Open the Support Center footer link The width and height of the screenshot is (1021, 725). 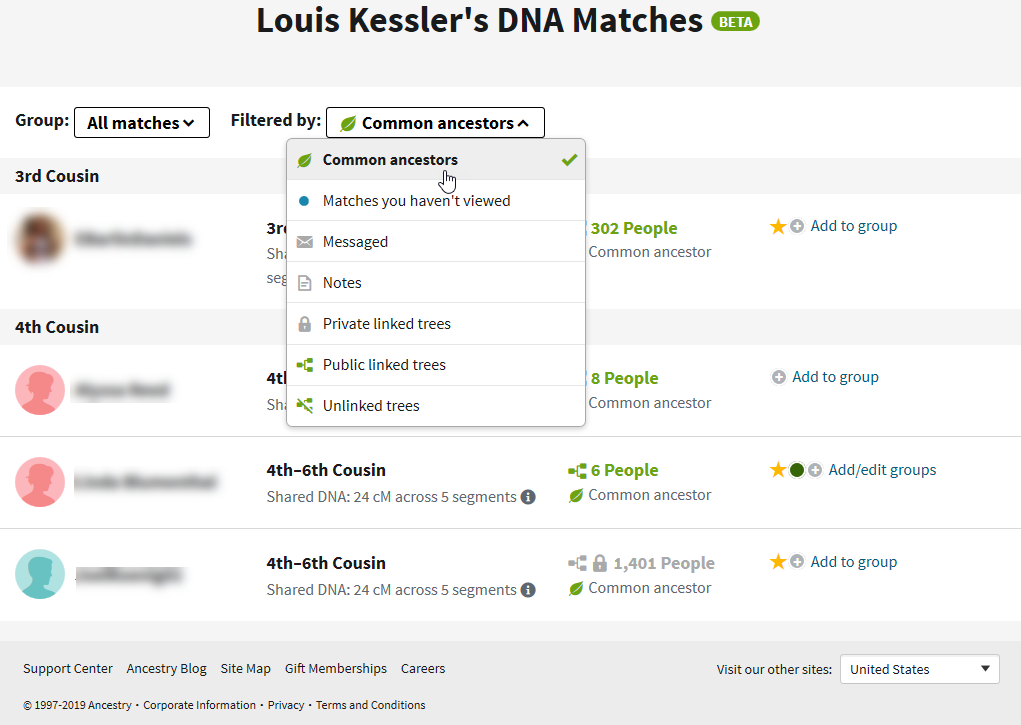coord(68,668)
